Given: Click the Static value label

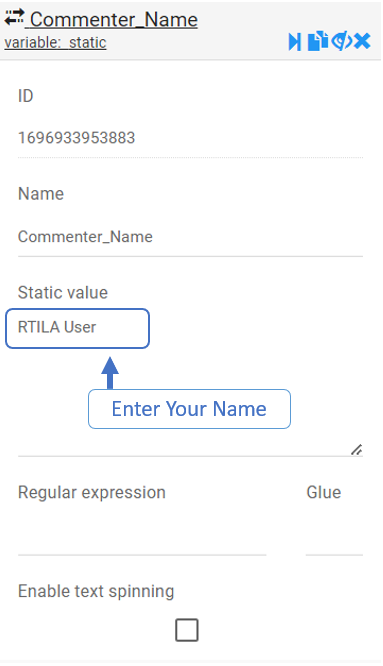Looking at the screenshot, I should (63, 293).
